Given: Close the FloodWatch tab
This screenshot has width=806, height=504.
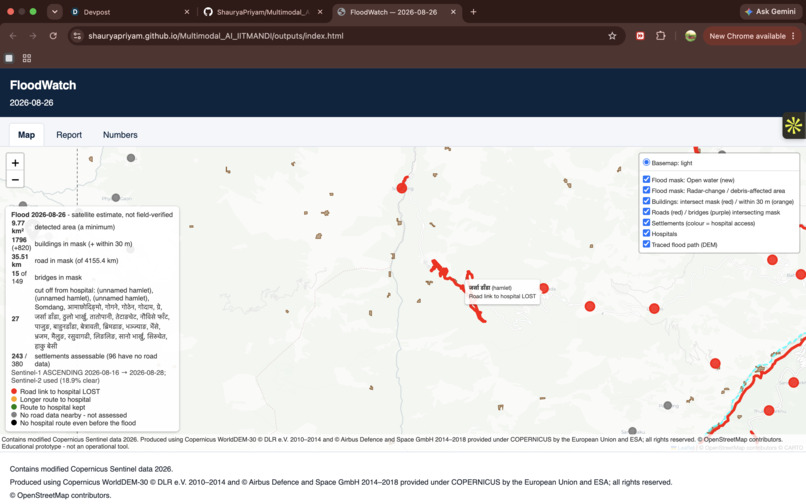Looking at the screenshot, I should pyautogui.click(x=453, y=12).
